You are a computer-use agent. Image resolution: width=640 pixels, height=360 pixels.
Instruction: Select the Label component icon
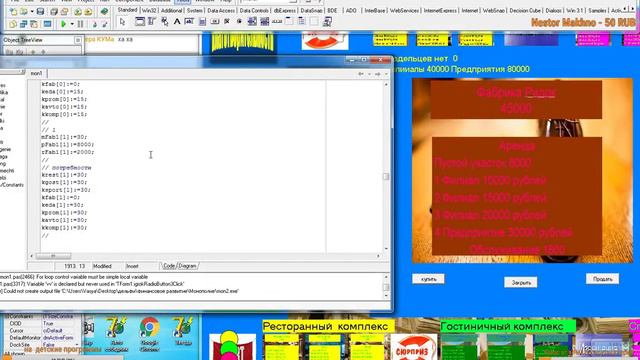[x=177, y=21]
